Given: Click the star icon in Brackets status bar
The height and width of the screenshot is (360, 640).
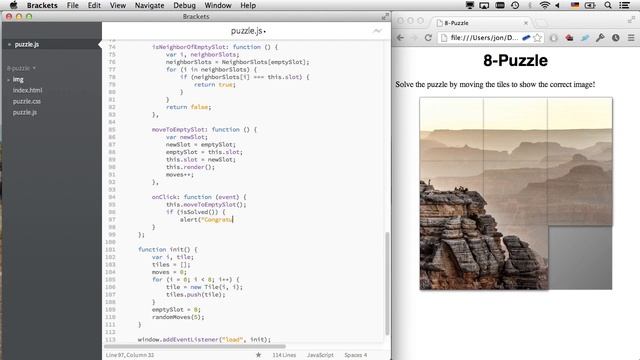Looking at the screenshot, I should [x=258, y=355].
